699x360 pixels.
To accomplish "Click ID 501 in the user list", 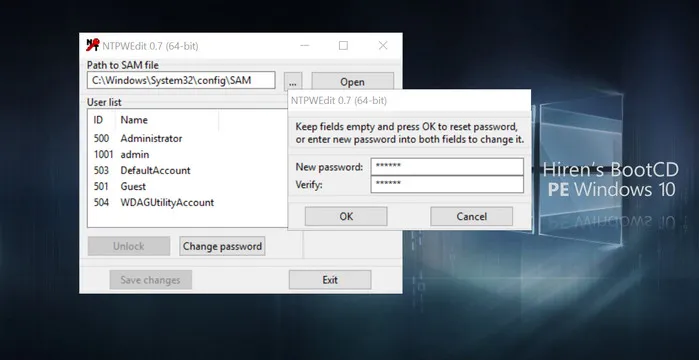I will pyautogui.click(x=101, y=186).
